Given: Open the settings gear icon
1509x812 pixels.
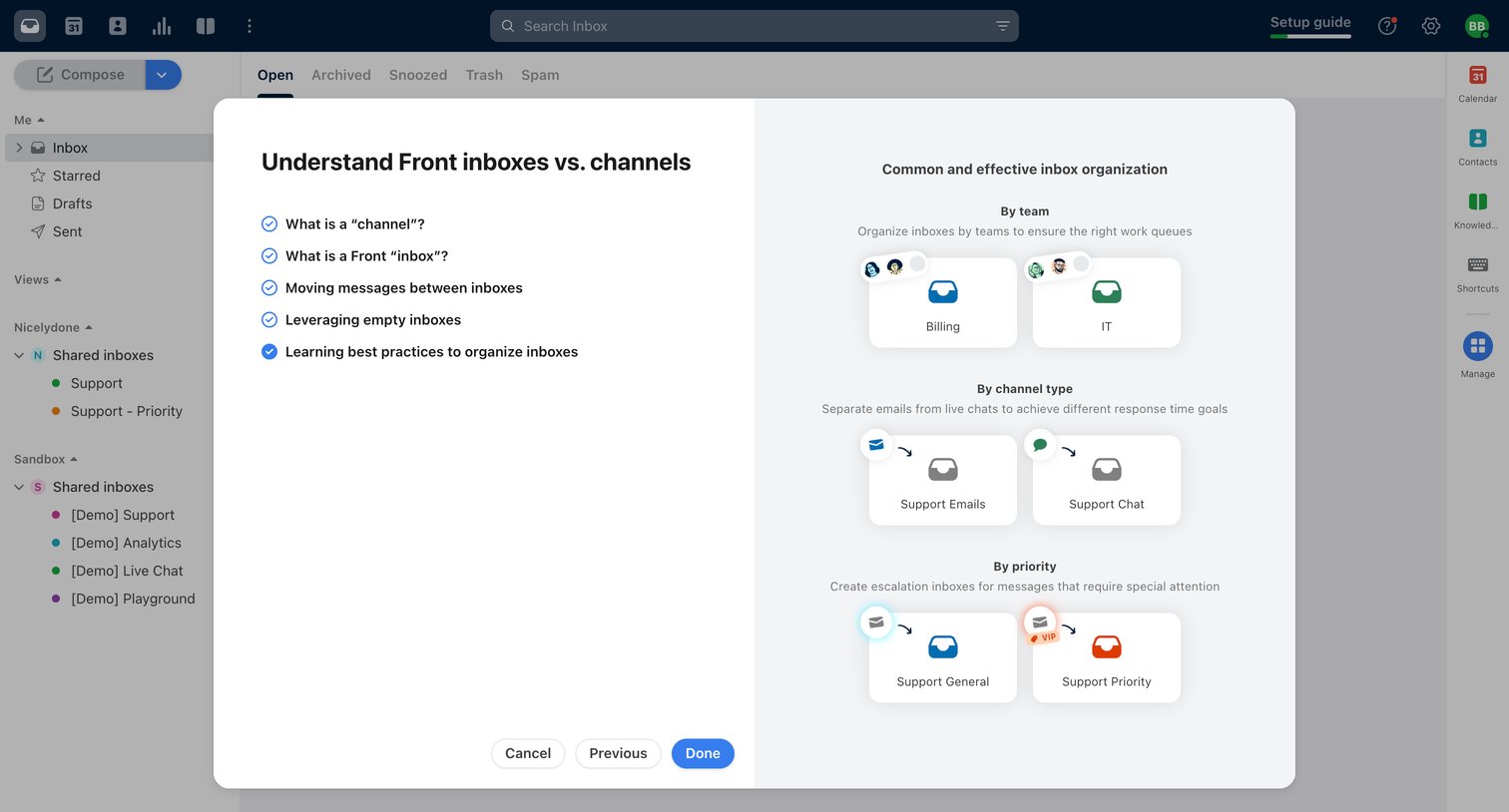Looking at the screenshot, I should 1431,26.
